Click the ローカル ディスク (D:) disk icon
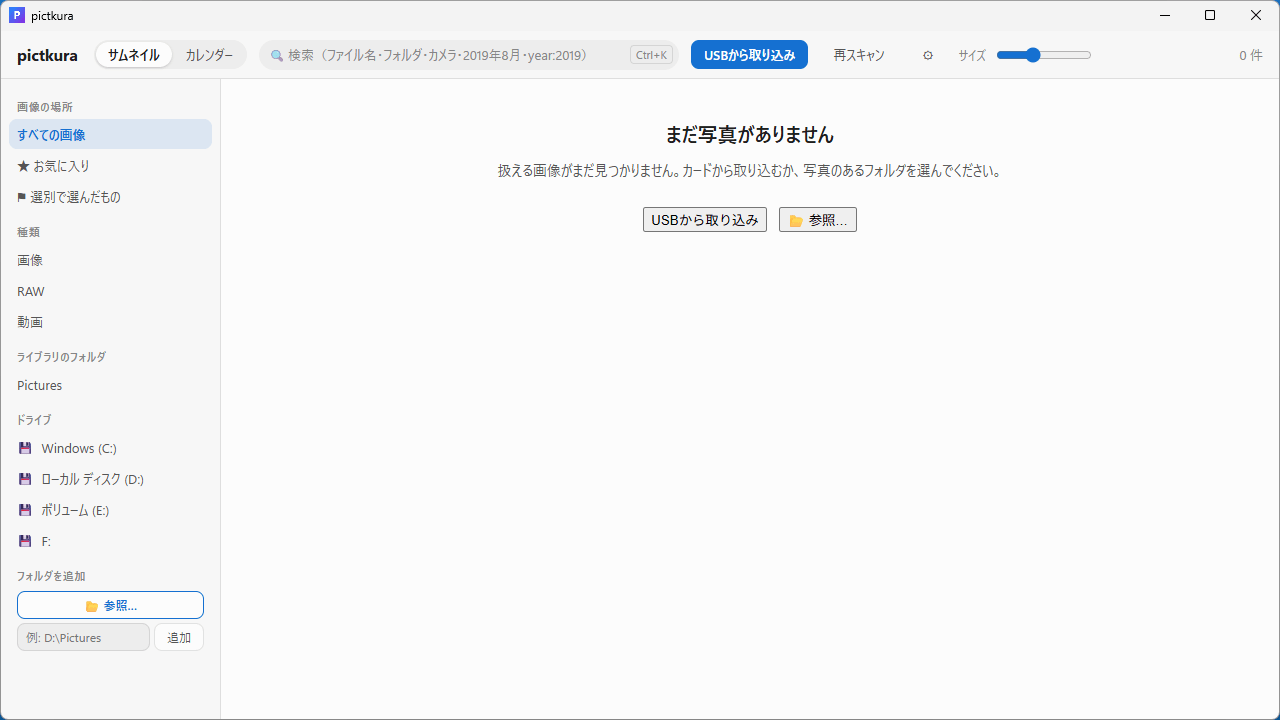Viewport: 1280px width, 720px height. [x=25, y=479]
